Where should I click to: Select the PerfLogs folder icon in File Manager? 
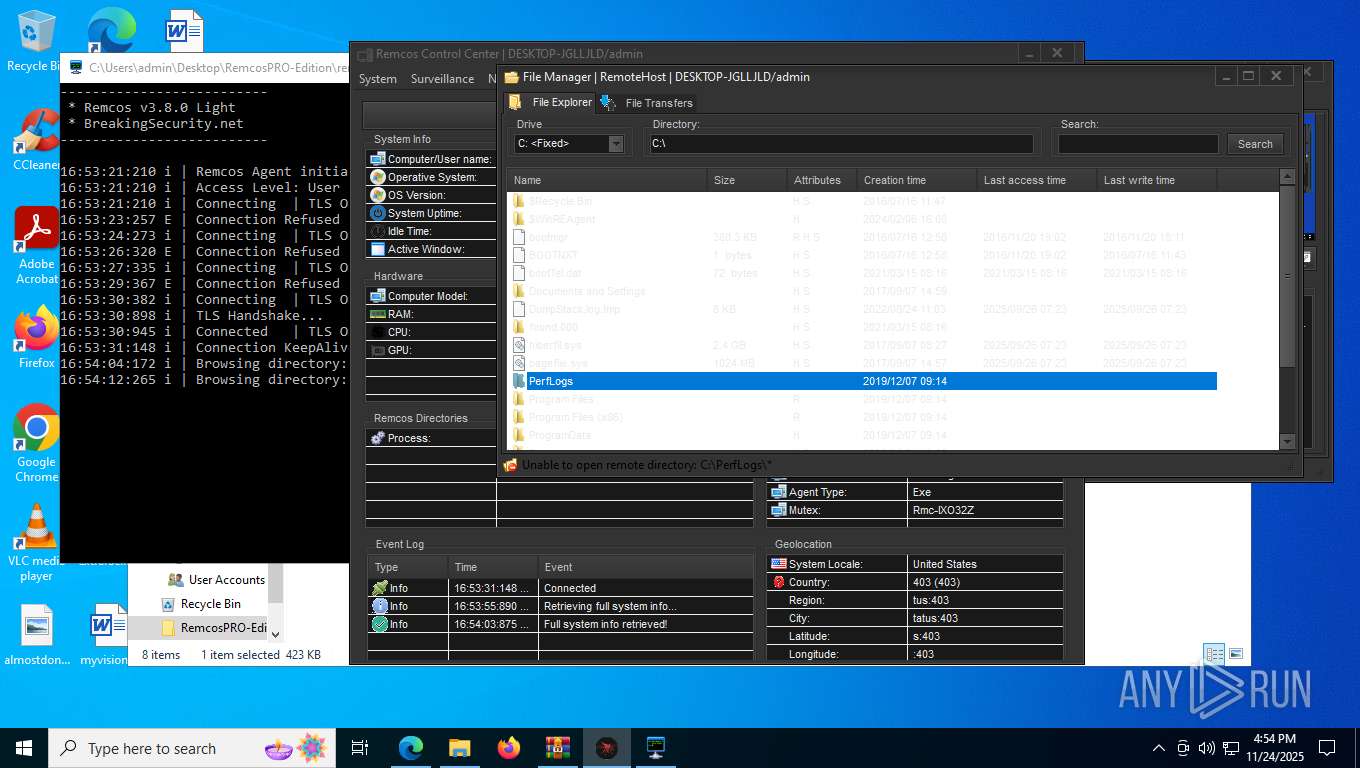[x=519, y=381]
